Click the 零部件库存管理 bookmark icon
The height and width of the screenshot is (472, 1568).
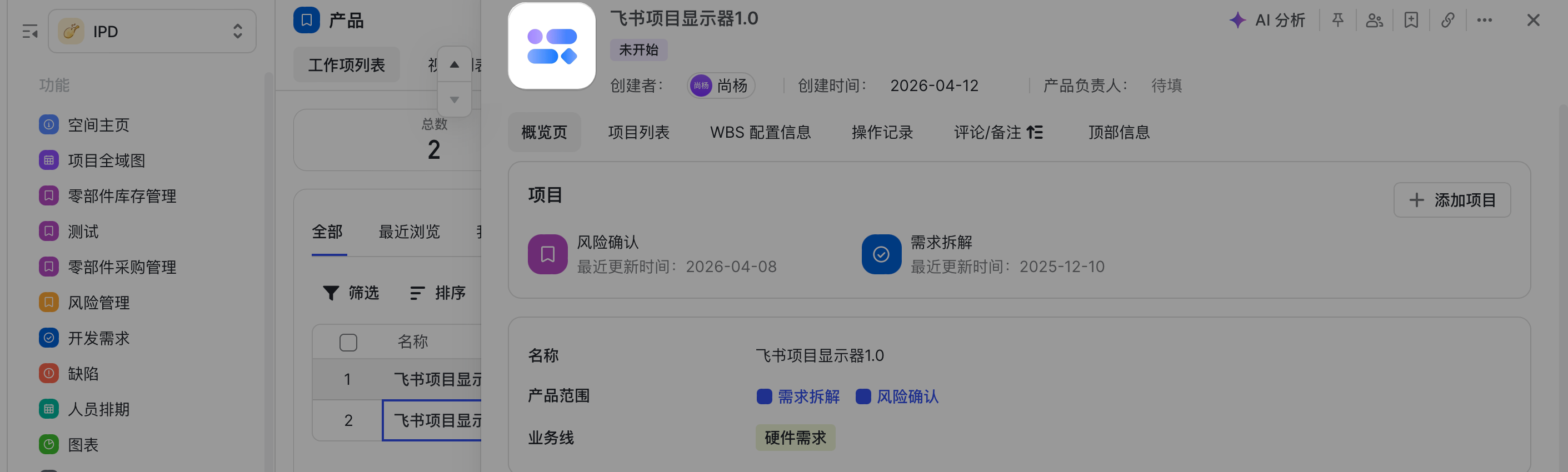49,196
